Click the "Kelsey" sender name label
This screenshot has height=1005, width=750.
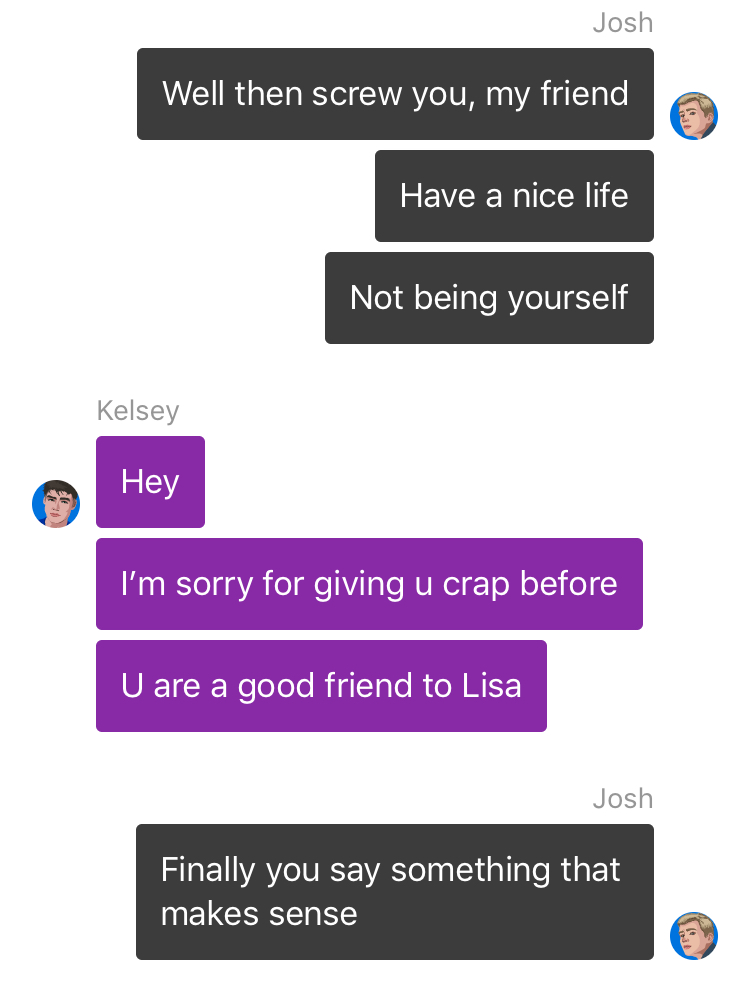[138, 411]
